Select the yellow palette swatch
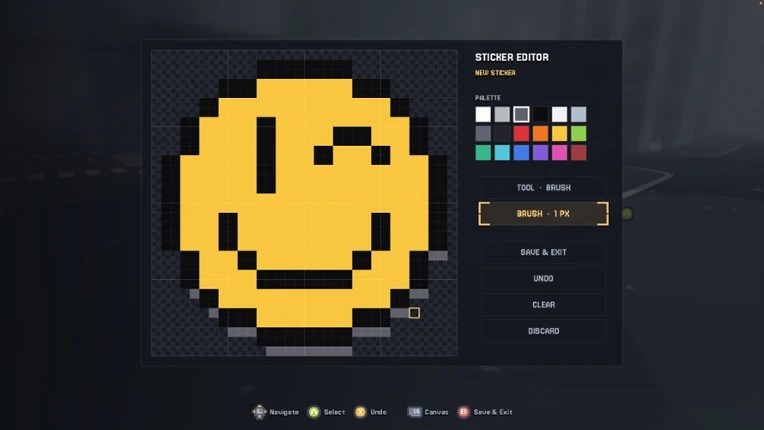Viewport: 764px width, 430px height. (x=559, y=133)
